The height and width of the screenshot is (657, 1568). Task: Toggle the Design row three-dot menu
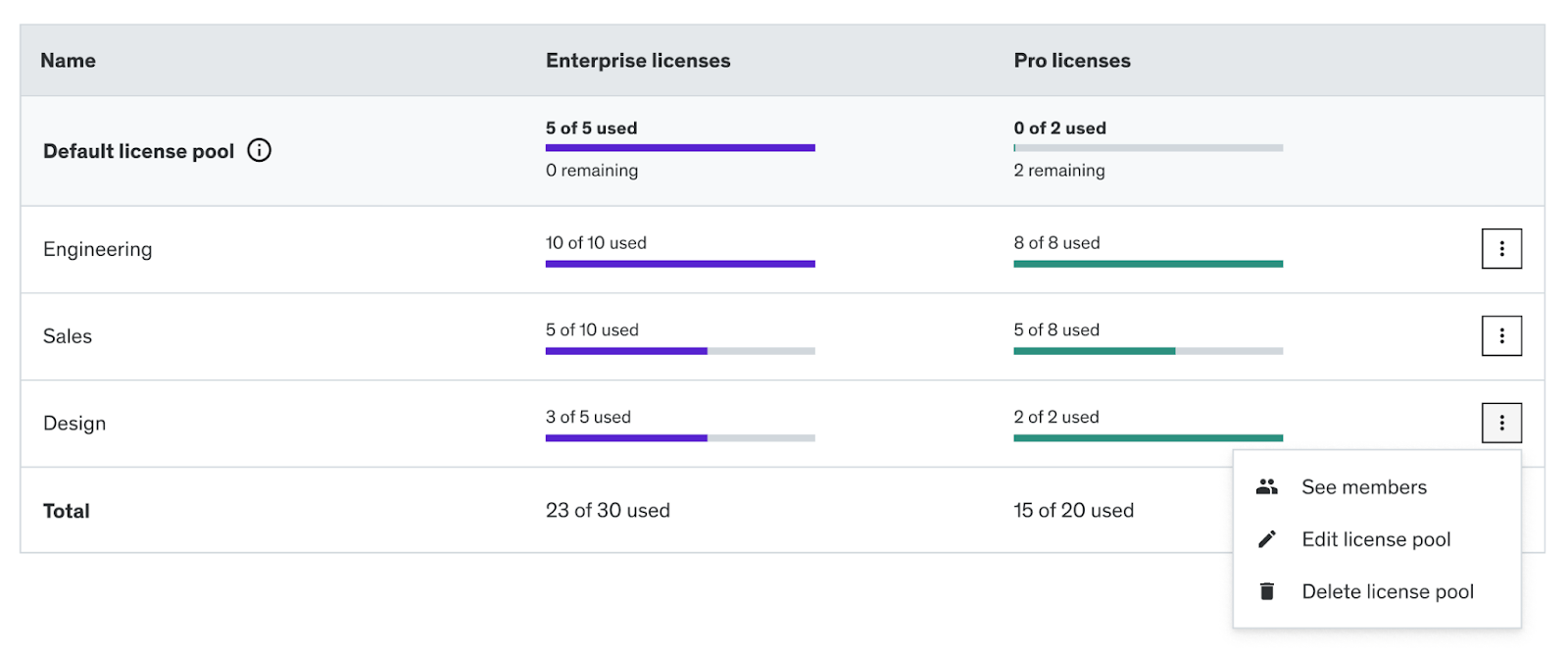(x=1500, y=423)
